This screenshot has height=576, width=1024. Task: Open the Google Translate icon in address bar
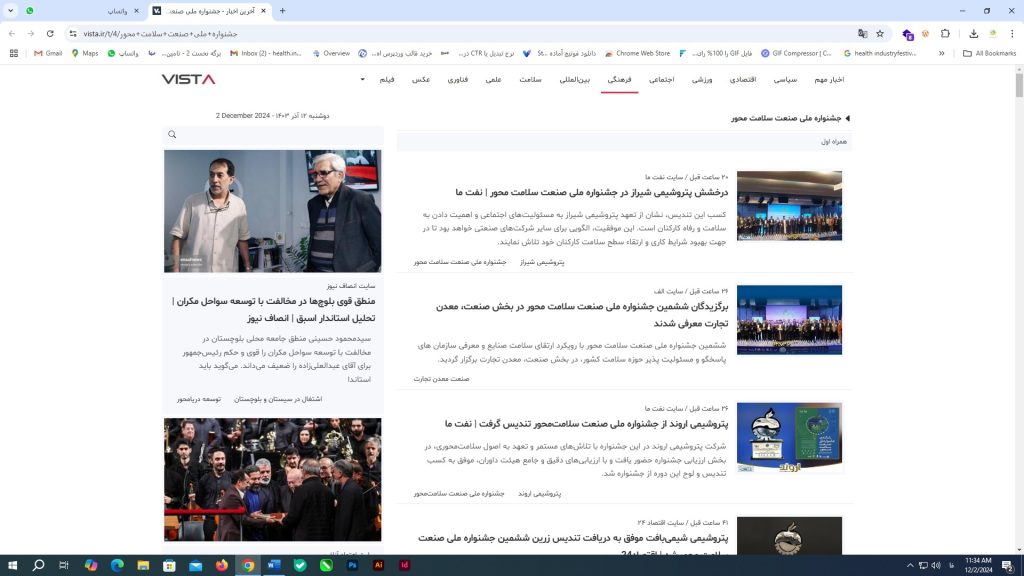pyautogui.click(x=862, y=33)
